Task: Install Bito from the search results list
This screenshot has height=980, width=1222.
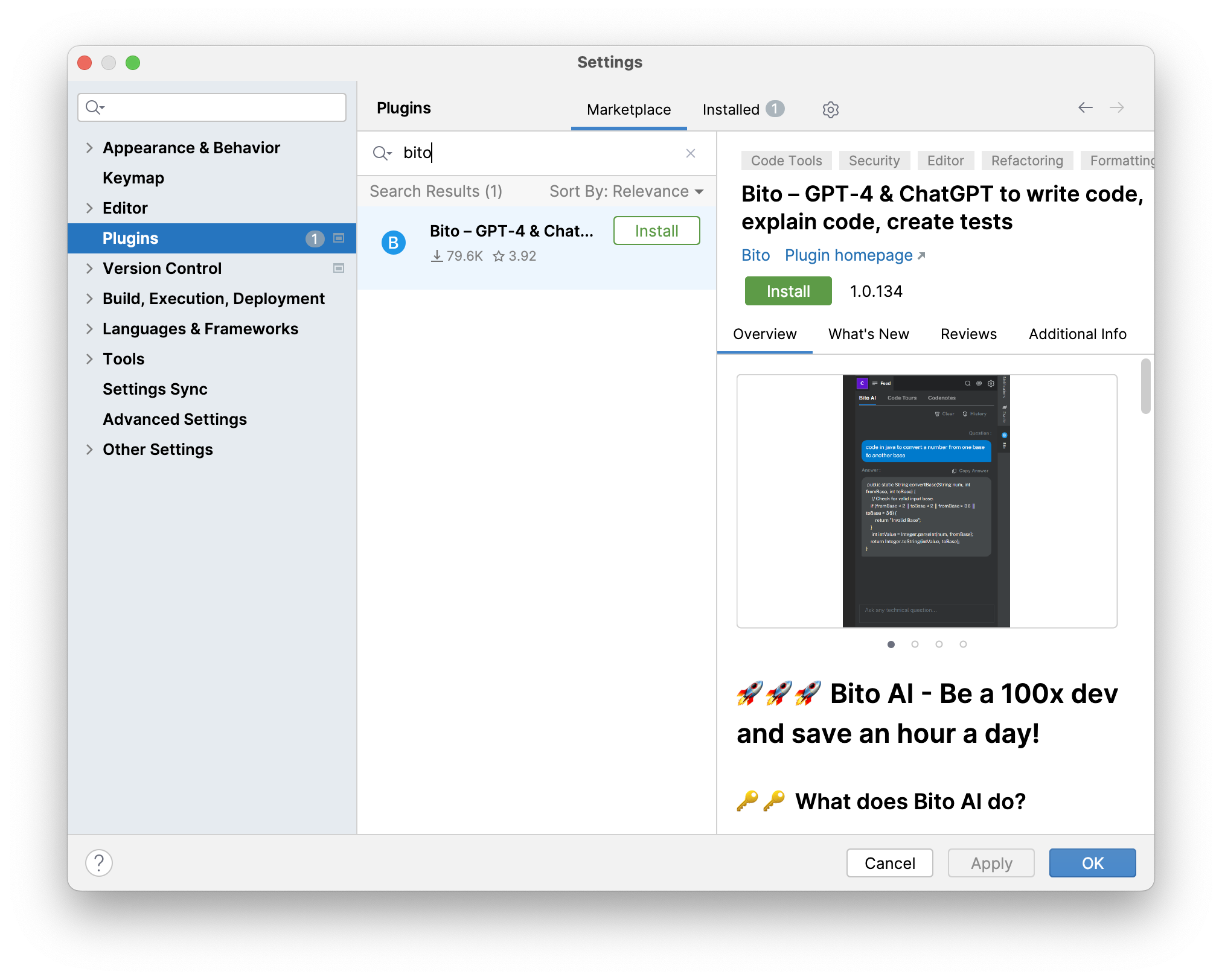Action: (x=656, y=231)
